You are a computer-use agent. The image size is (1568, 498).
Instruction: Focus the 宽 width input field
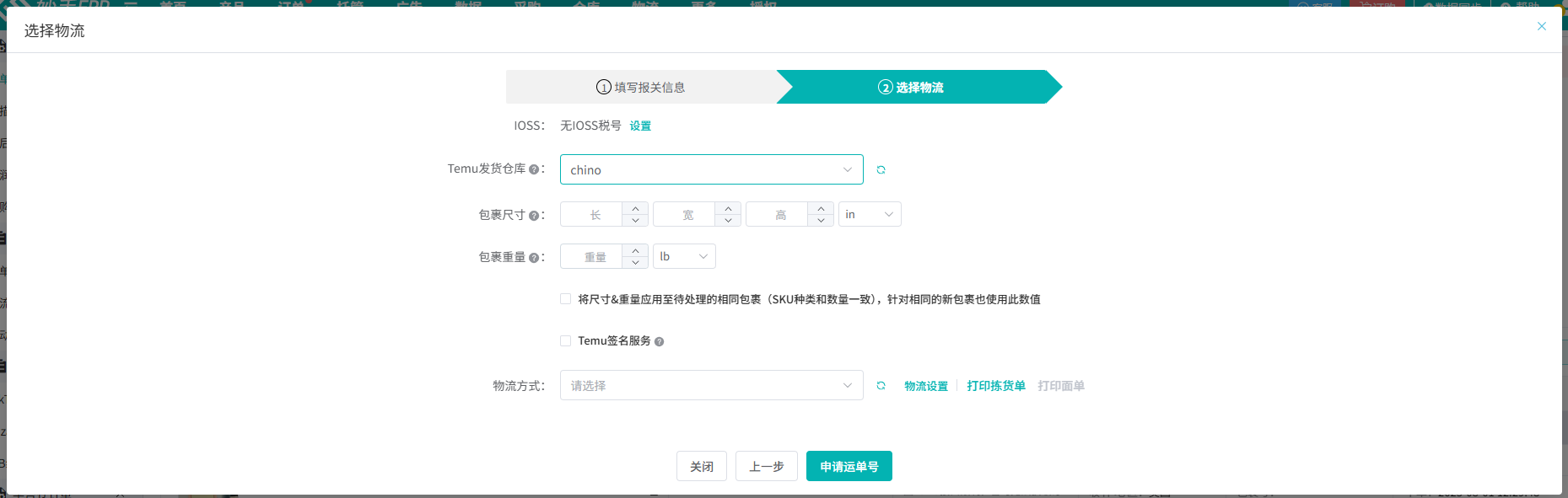coord(684,215)
